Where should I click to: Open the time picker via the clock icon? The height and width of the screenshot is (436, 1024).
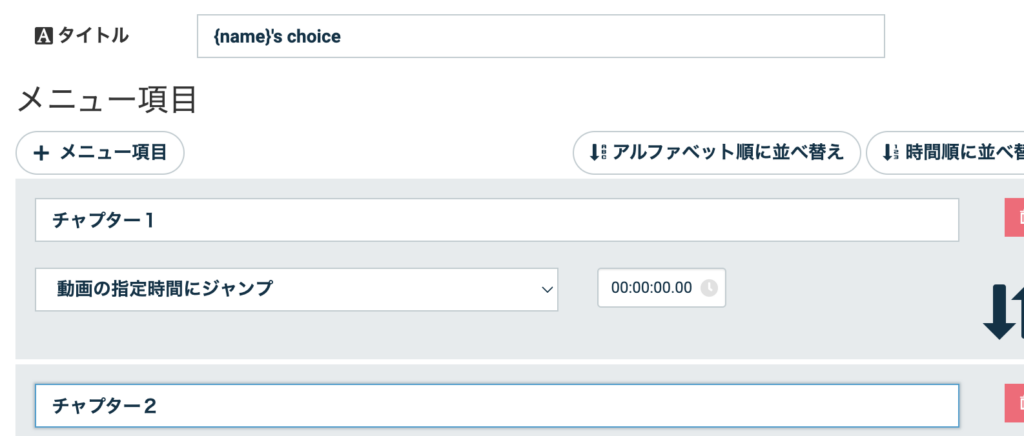709,288
